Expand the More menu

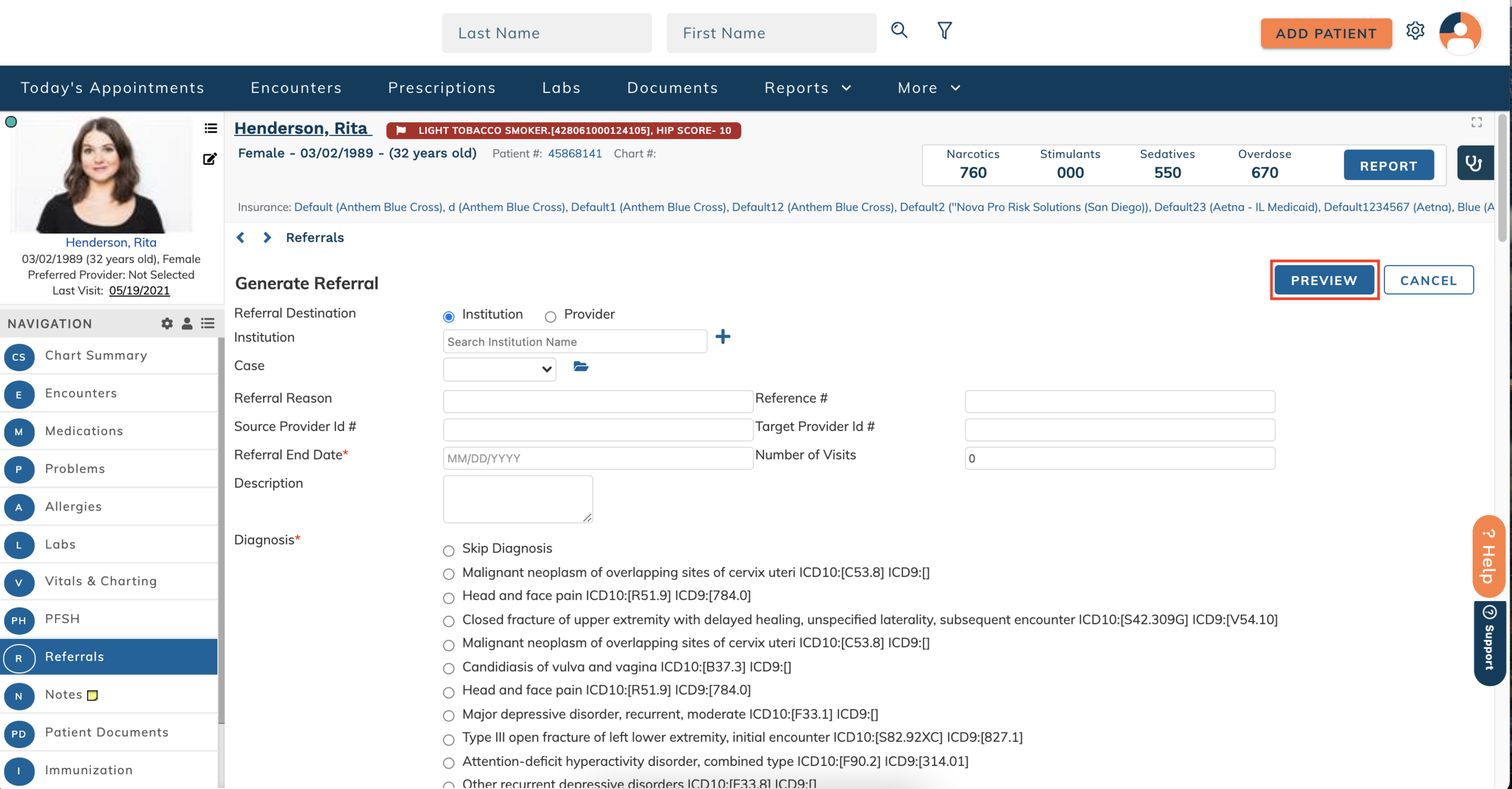coord(928,88)
